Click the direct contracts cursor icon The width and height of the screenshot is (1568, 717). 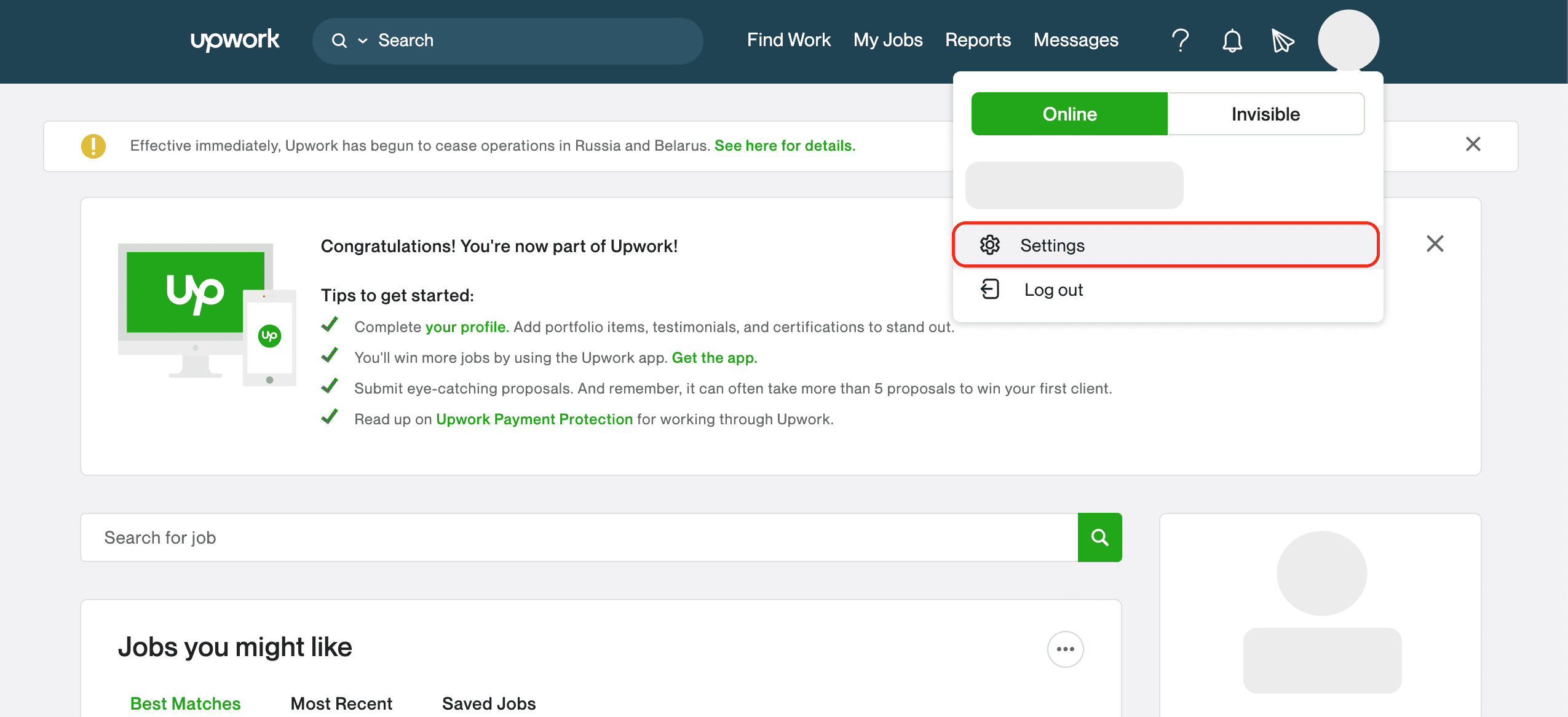(x=1282, y=41)
